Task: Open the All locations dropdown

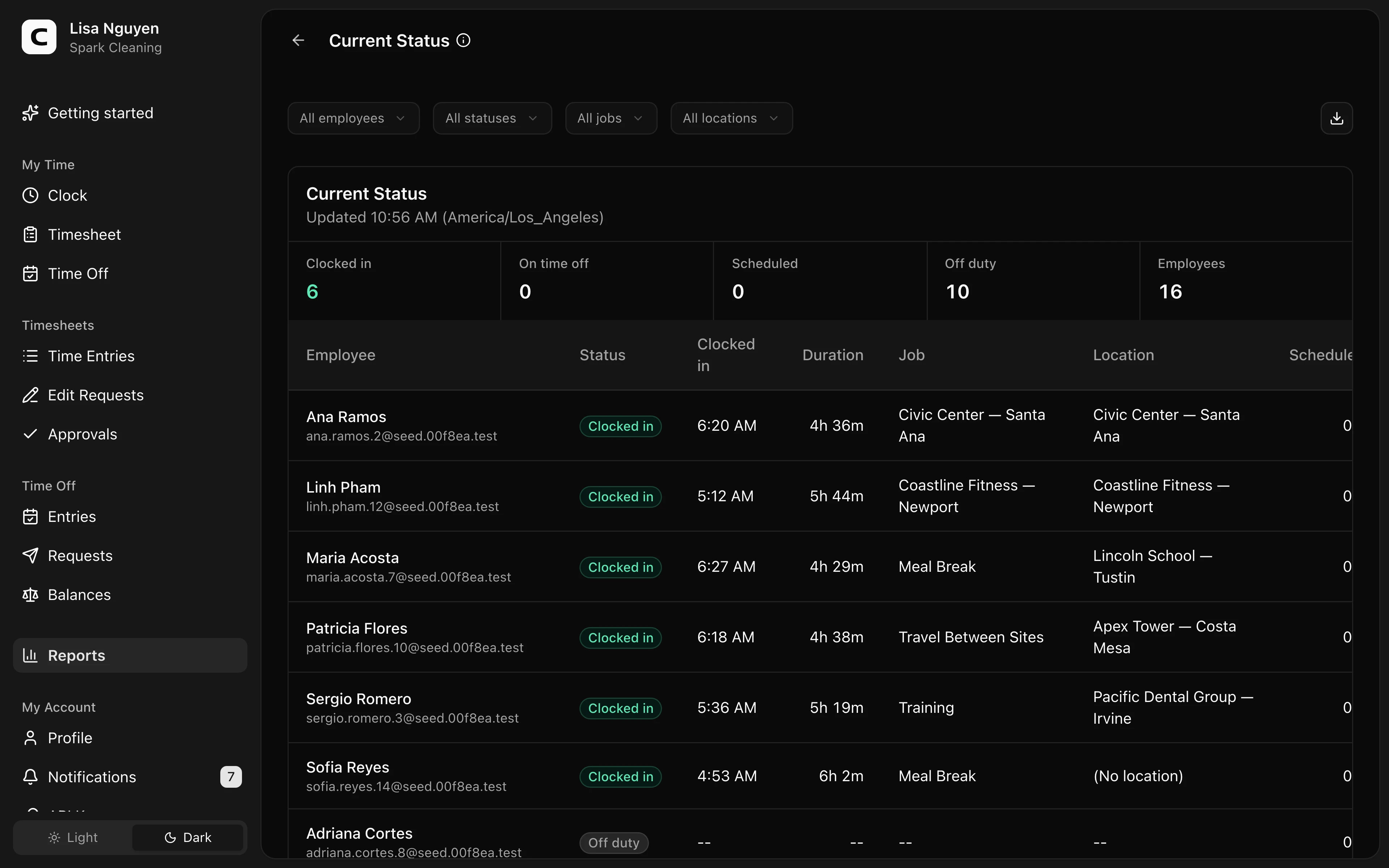Action: click(x=731, y=118)
